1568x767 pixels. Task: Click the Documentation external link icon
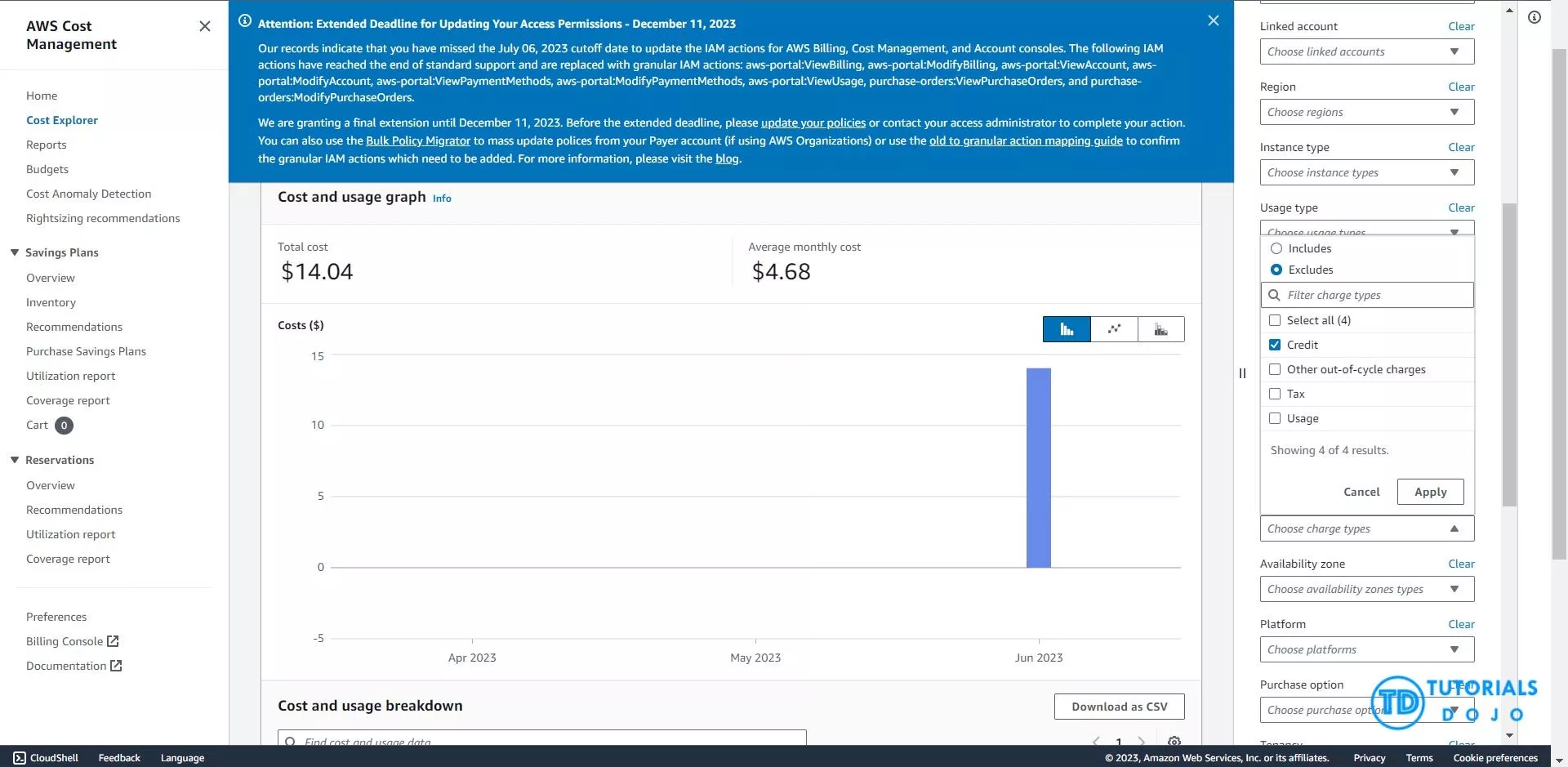click(116, 666)
